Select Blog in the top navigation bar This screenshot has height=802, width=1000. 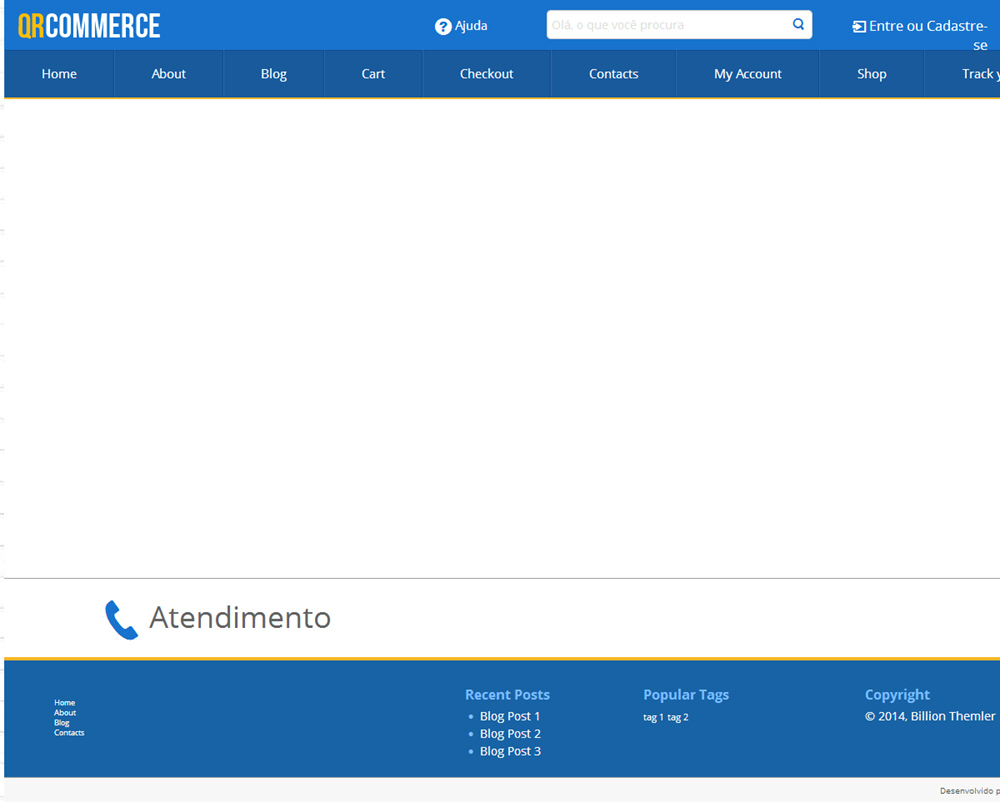tap(273, 74)
